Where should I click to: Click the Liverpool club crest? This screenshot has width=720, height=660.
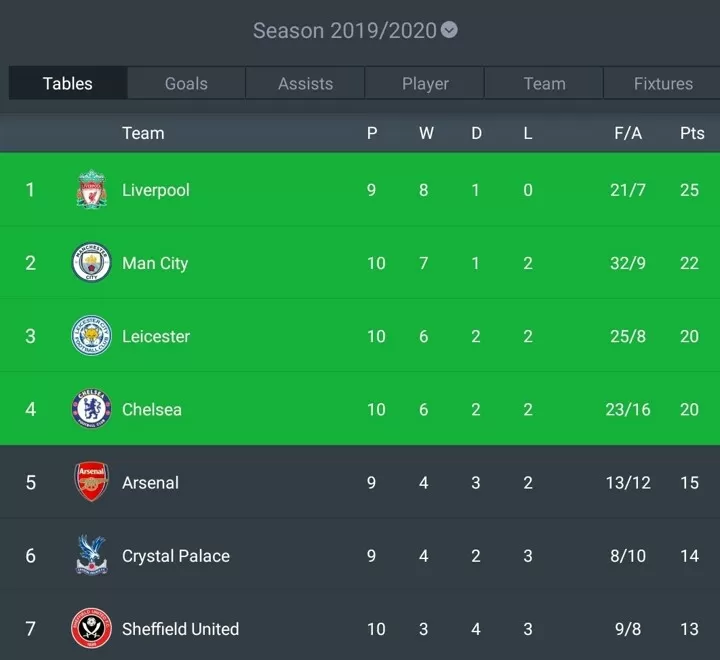click(91, 189)
